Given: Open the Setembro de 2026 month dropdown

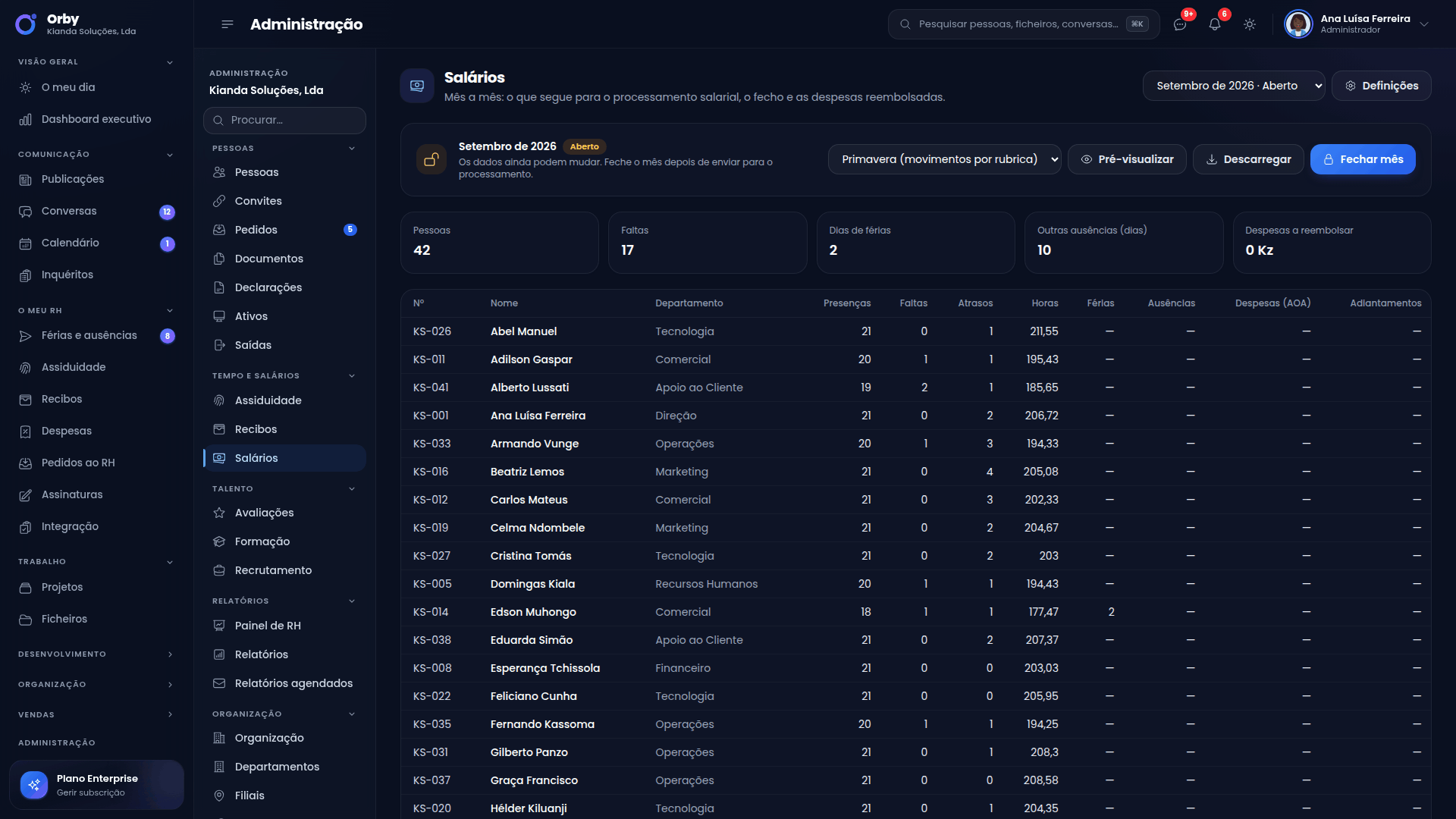Looking at the screenshot, I should [x=1234, y=86].
